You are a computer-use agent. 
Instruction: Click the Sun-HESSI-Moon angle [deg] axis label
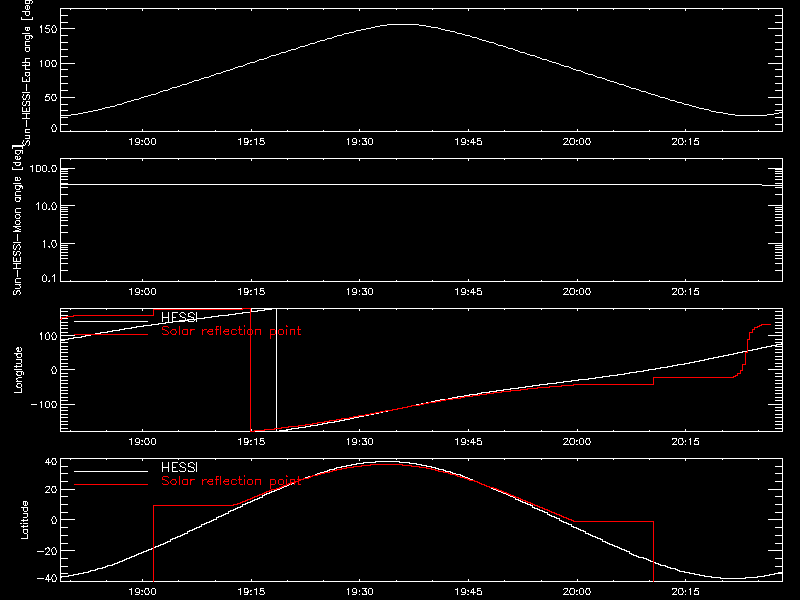pos(17,220)
